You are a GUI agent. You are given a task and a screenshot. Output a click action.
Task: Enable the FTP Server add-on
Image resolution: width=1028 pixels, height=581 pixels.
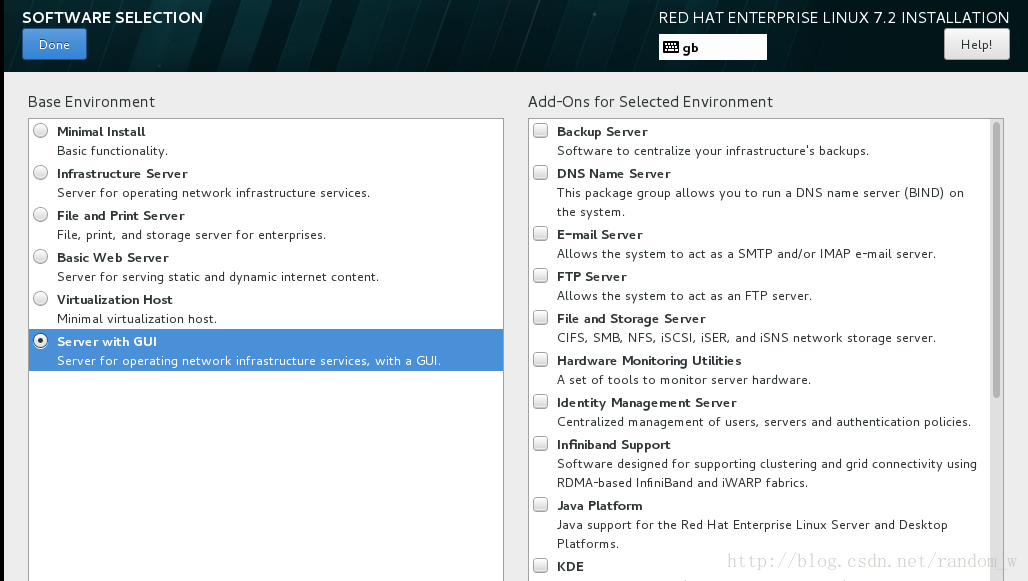[x=540, y=275]
